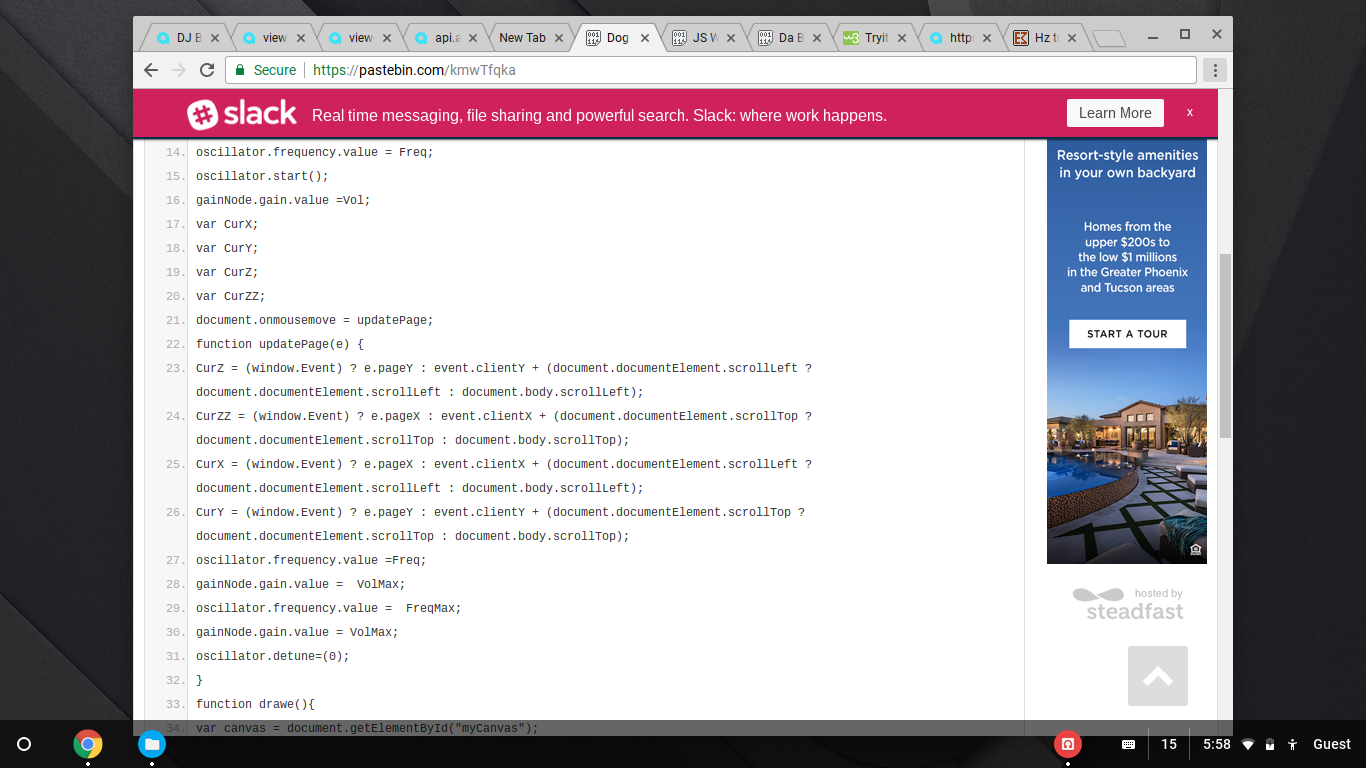Open a new browser tab
The height and width of the screenshot is (768, 1366).
[1109, 39]
